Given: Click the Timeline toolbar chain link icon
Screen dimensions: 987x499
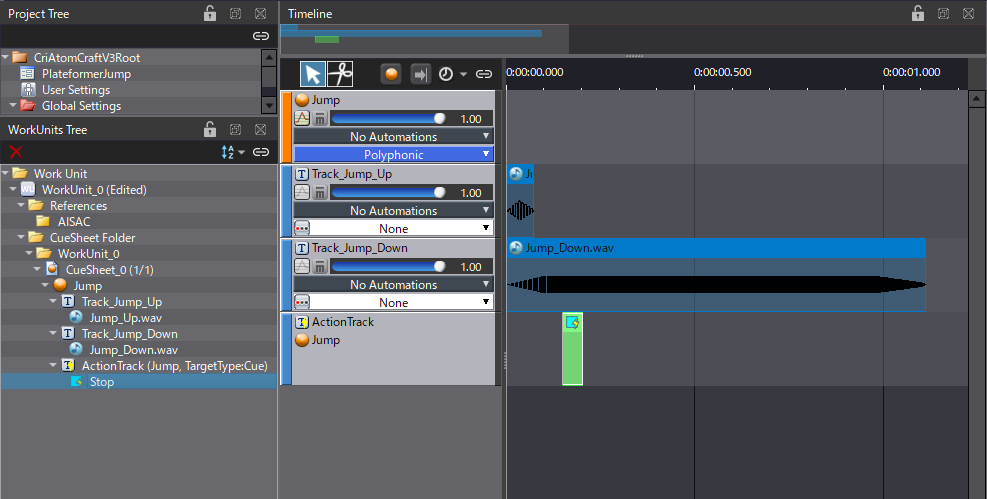Looking at the screenshot, I should [483, 74].
